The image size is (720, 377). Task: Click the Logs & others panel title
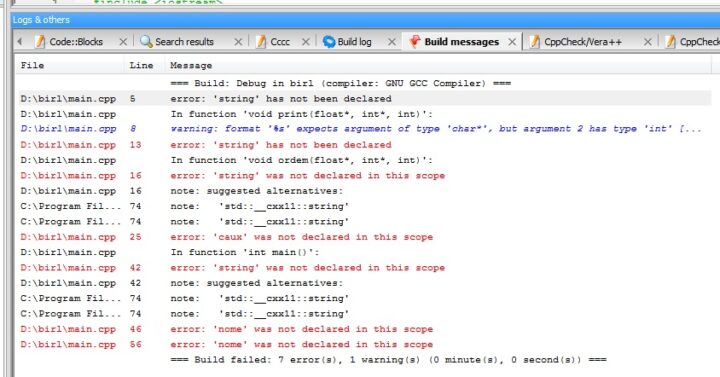[41, 20]
